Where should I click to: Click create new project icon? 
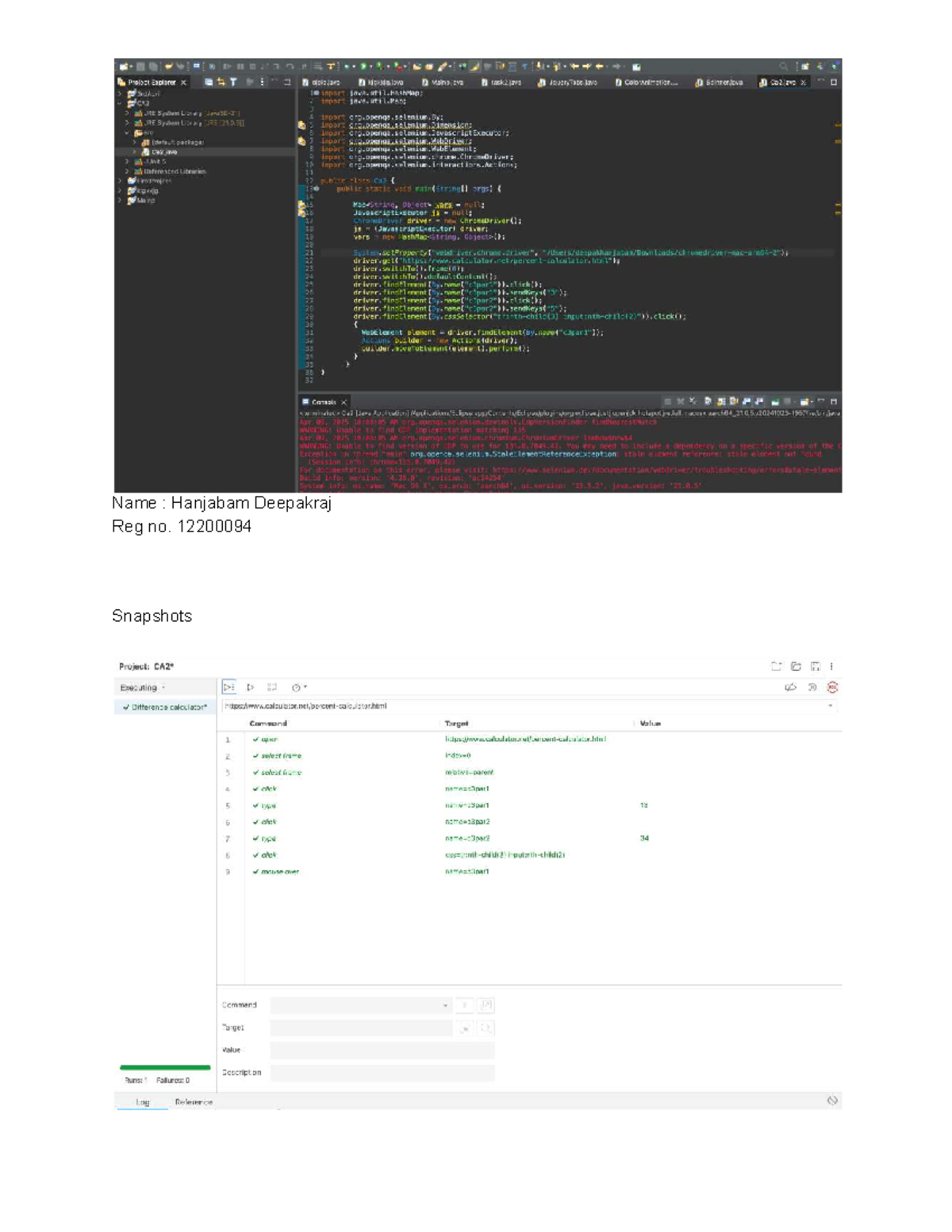[777, 666]
